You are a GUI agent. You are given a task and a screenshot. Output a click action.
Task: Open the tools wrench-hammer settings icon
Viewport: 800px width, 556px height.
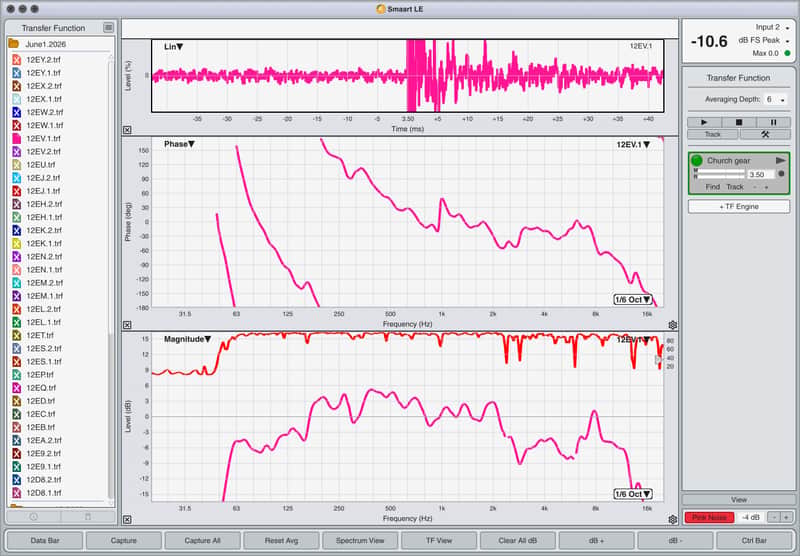point(765,135)
